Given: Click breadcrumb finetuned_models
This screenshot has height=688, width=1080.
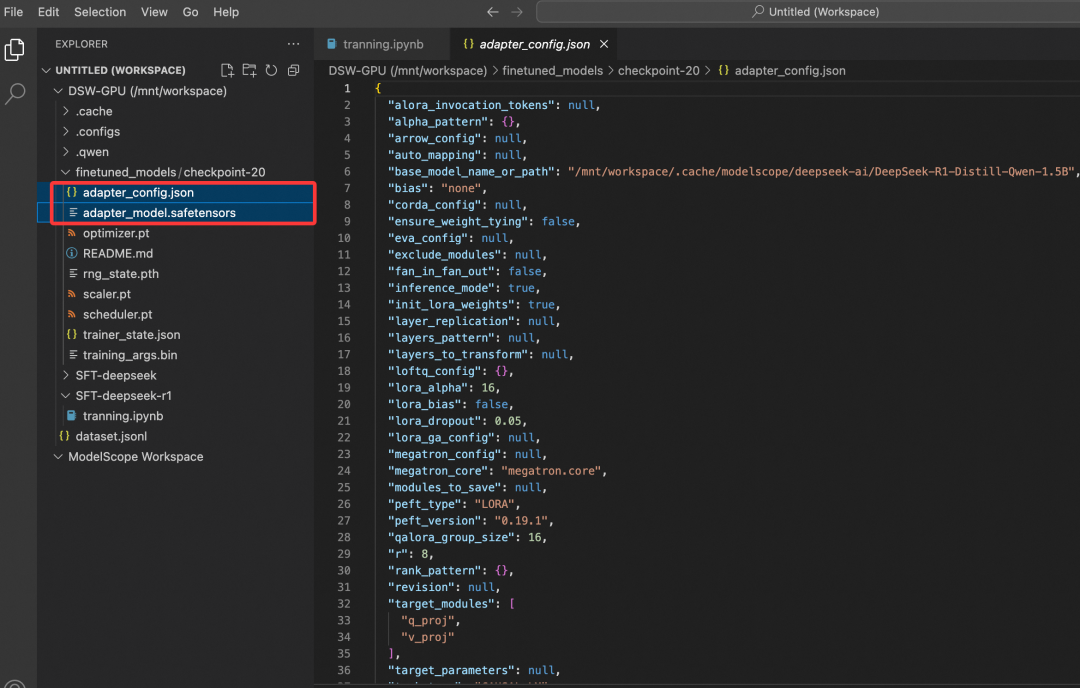Looking at the screenshot, I should point(552,70).
